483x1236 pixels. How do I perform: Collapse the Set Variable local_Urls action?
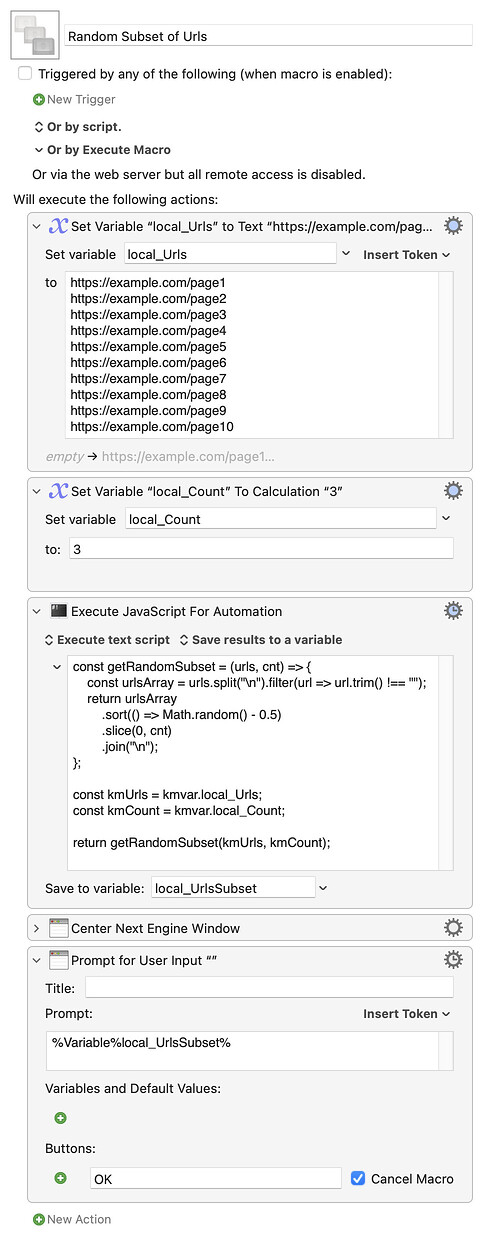(x=37, y=226)
